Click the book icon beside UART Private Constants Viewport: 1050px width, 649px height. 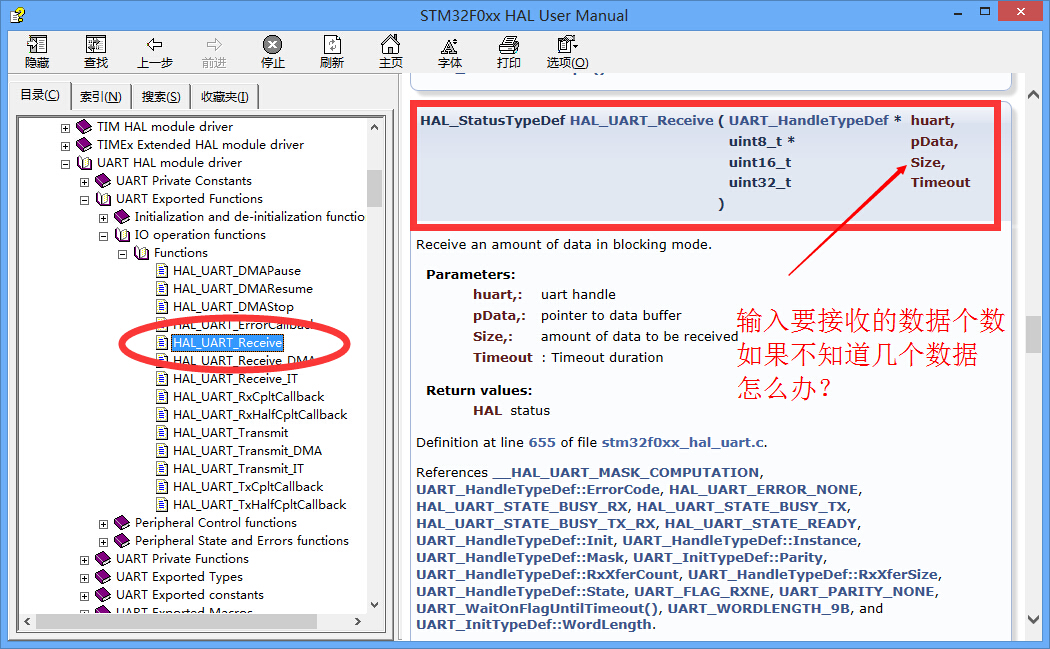(x=102, y=181)
